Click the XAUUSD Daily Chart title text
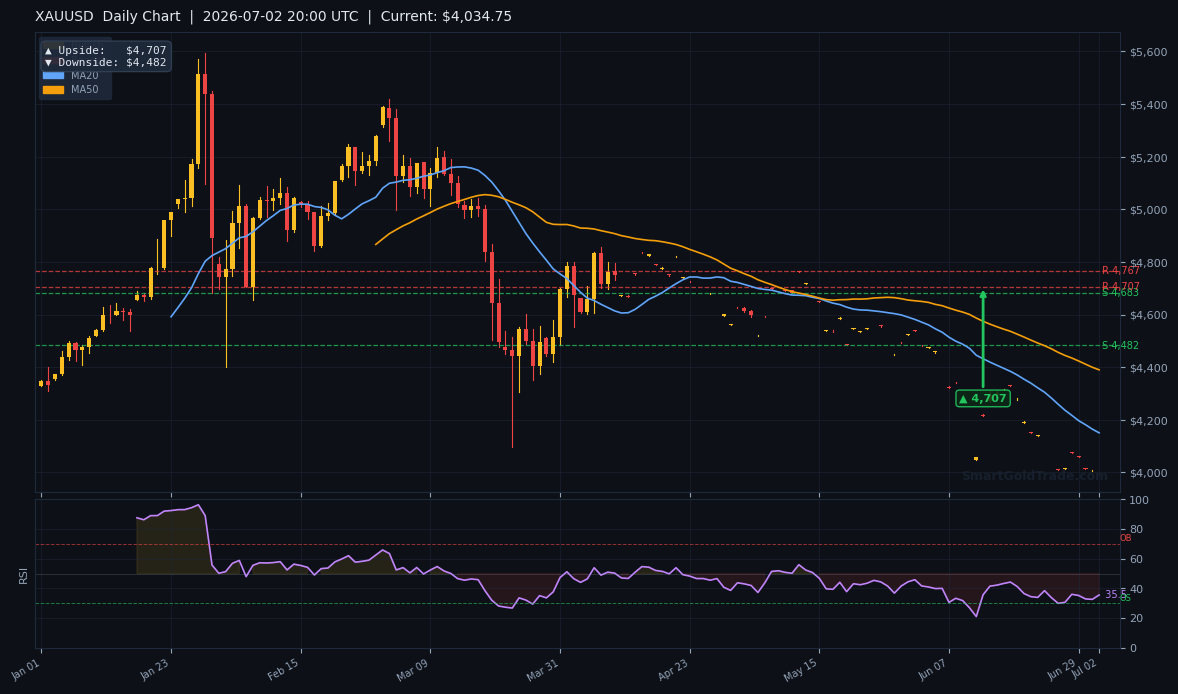 108,17
